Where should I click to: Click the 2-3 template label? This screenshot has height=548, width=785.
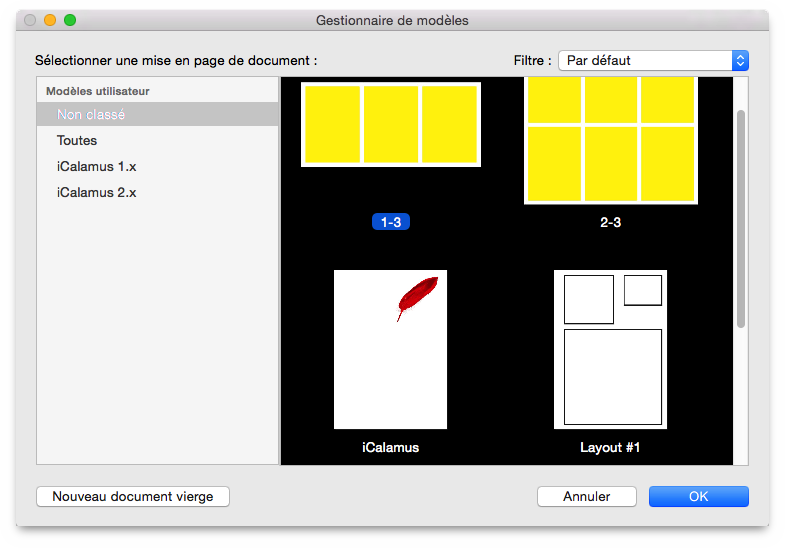tap(610, 222)
